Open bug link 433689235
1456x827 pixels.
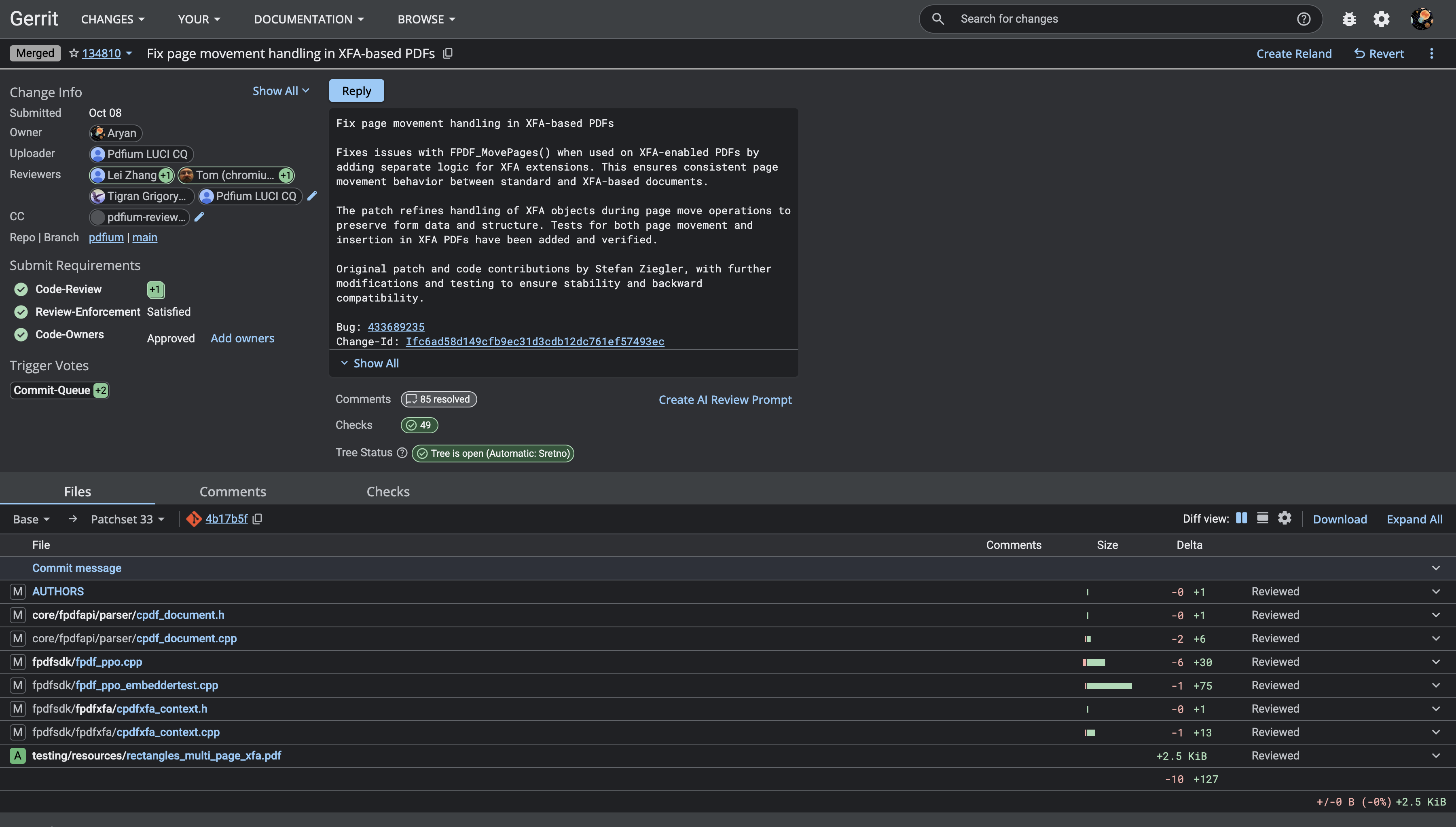click(396, 327)
